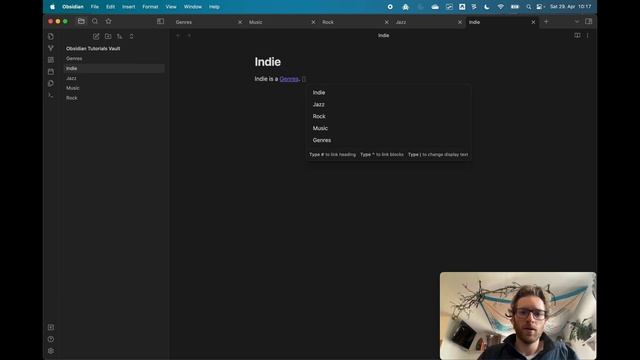Screen dimensions: 640x360
Task: Toggle reading view book icon
Action: (577, 36)
